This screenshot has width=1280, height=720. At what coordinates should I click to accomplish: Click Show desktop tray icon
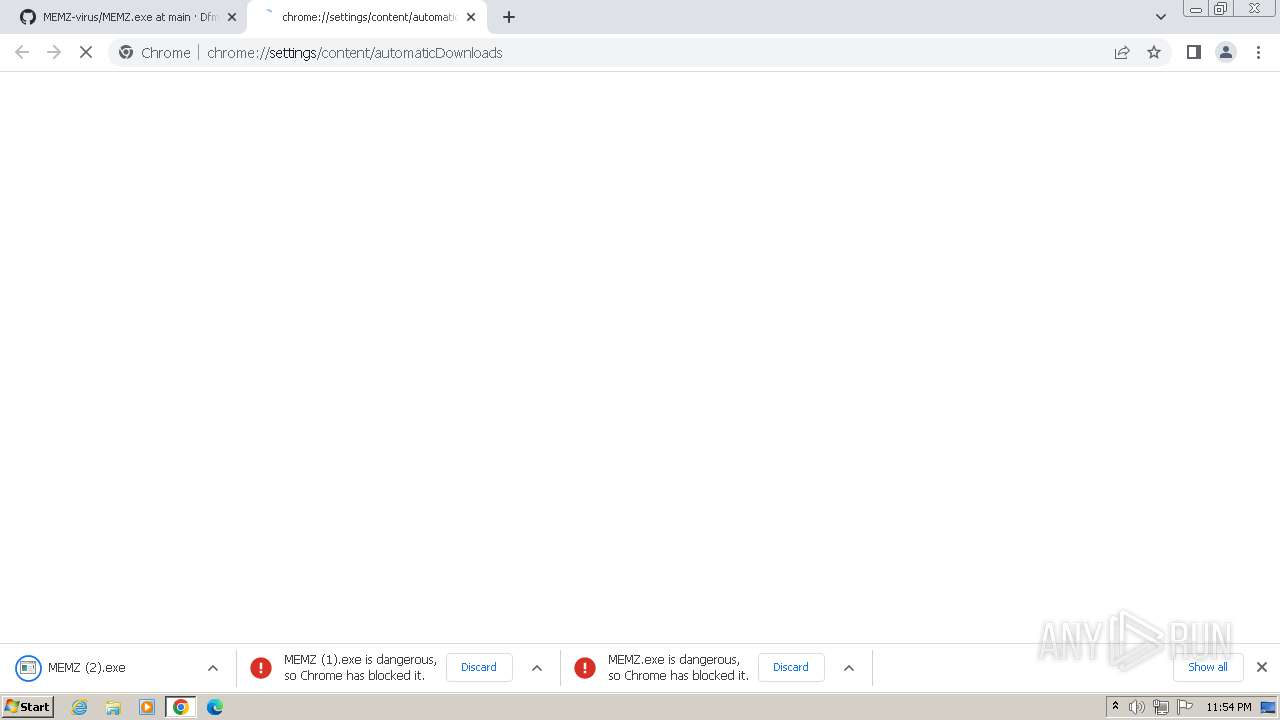pos(1268,707)
